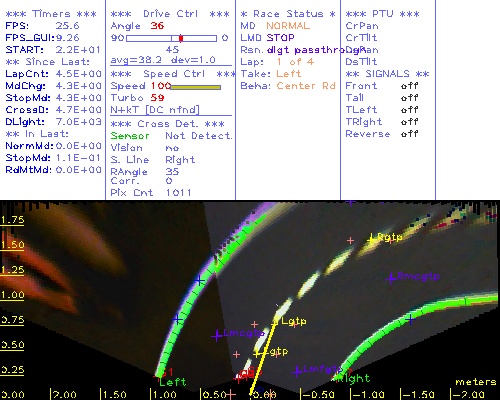Click the NORMAL mode value
Viewport: 500px width, 400px height.
[x=288, y=26]
